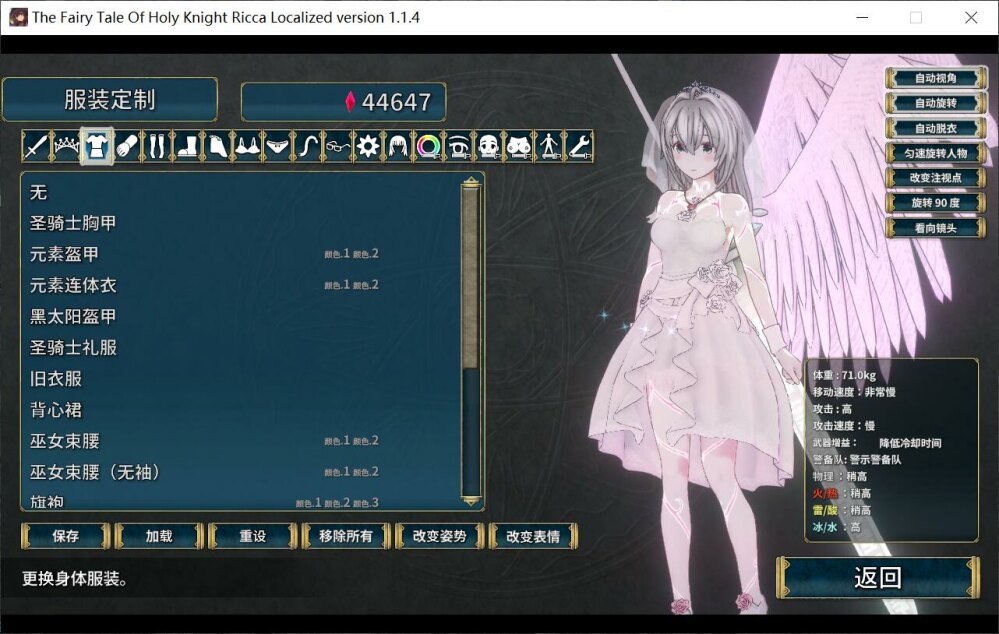Click the 改变注视点 button
999x634 pixels.
(935, 178)
